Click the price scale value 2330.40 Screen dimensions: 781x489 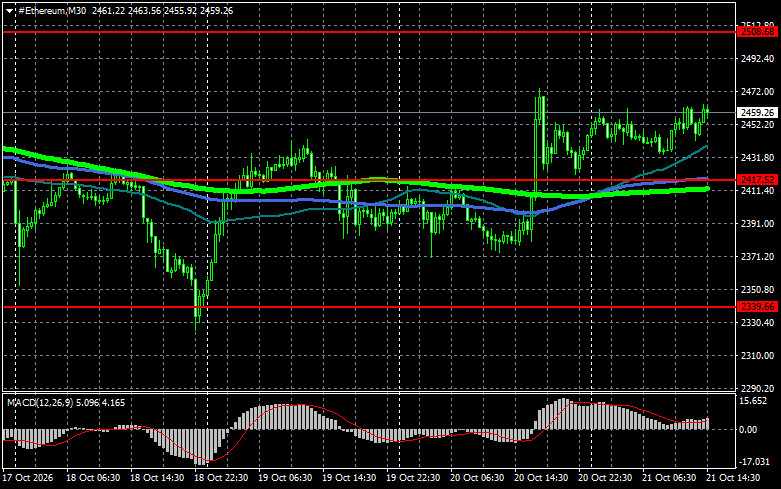[758, 323]
